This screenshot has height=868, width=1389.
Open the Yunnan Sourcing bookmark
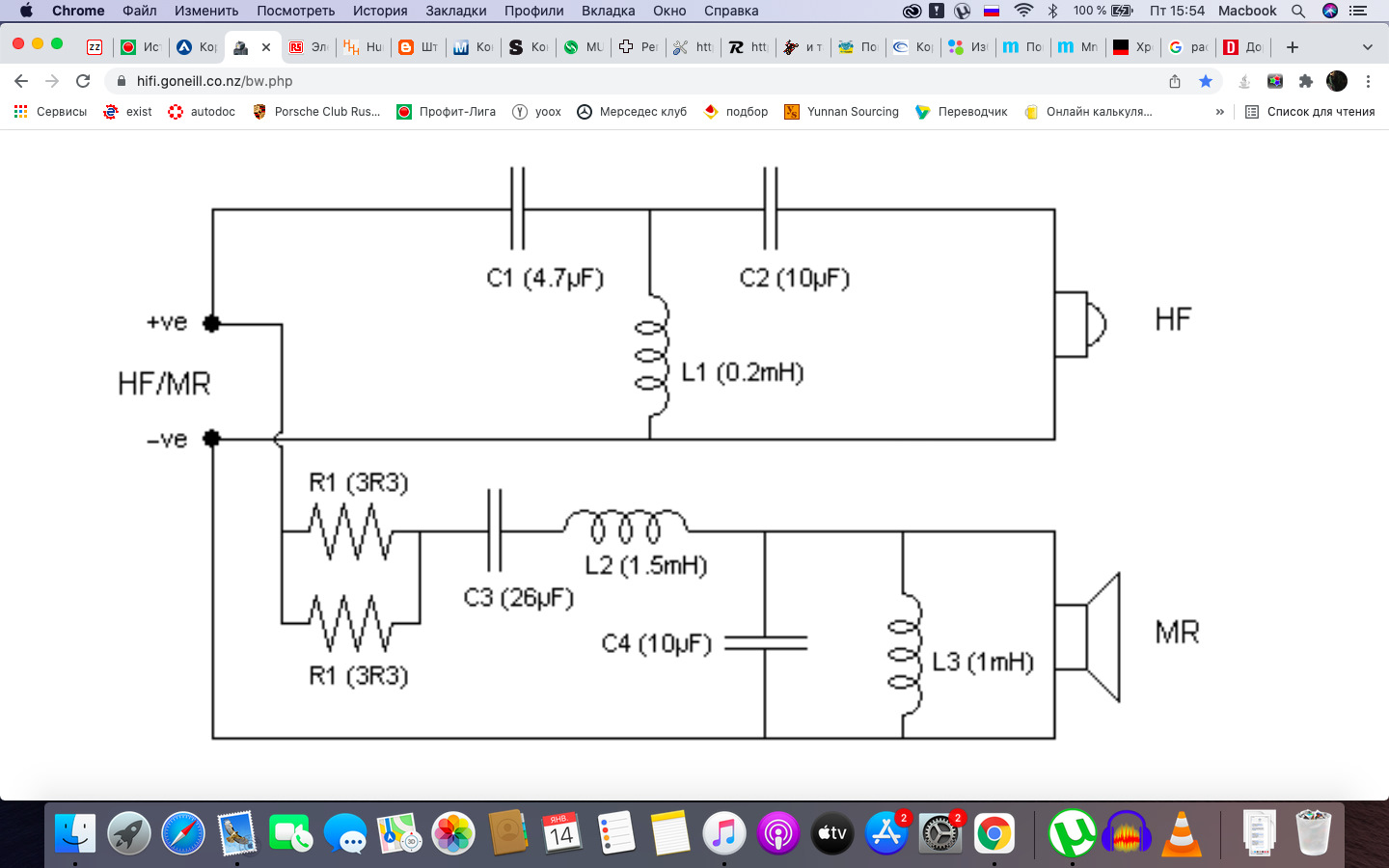[x=841, y=112]
